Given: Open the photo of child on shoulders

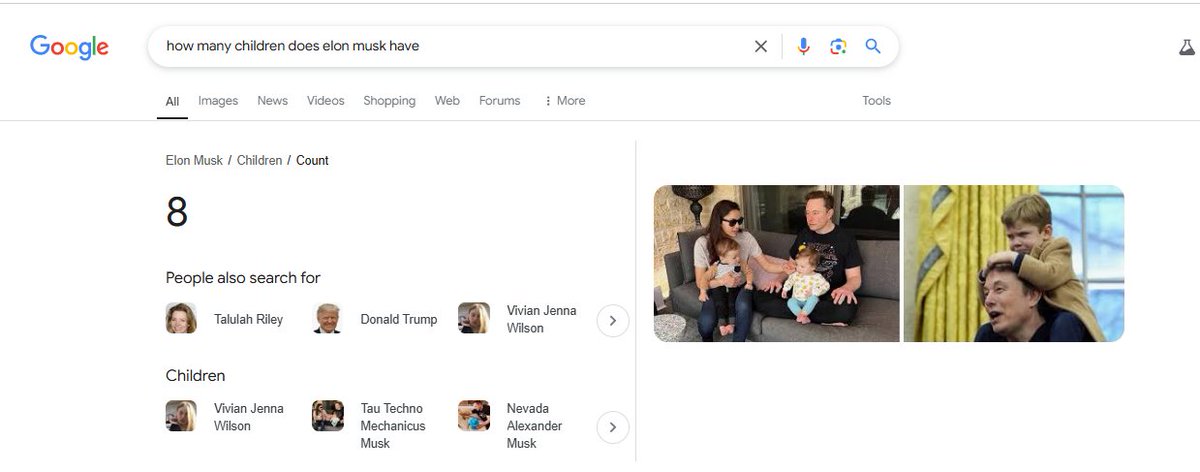Looking at the screenshot, I should click(1014, 264).
